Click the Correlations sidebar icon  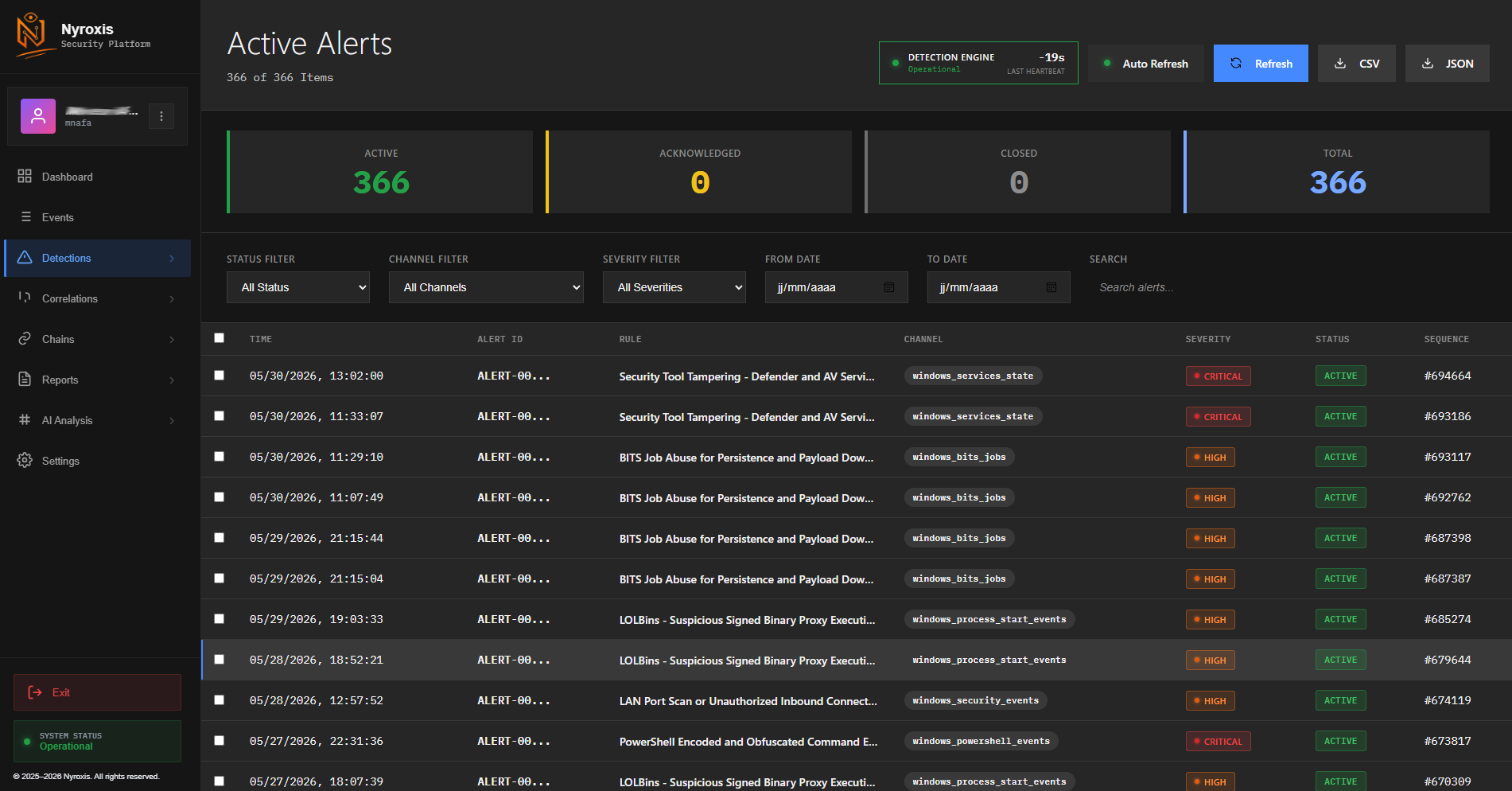25,298
